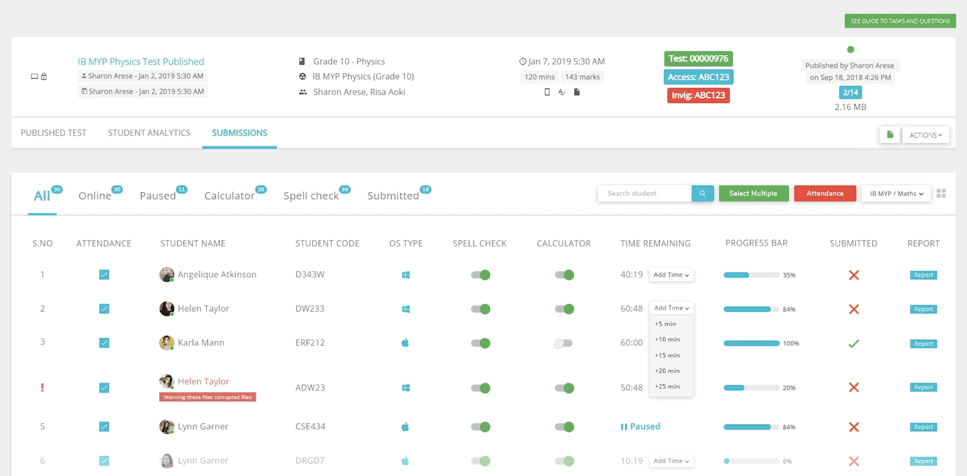Click the red exclamation warning icon

click(x=42, y=387)
